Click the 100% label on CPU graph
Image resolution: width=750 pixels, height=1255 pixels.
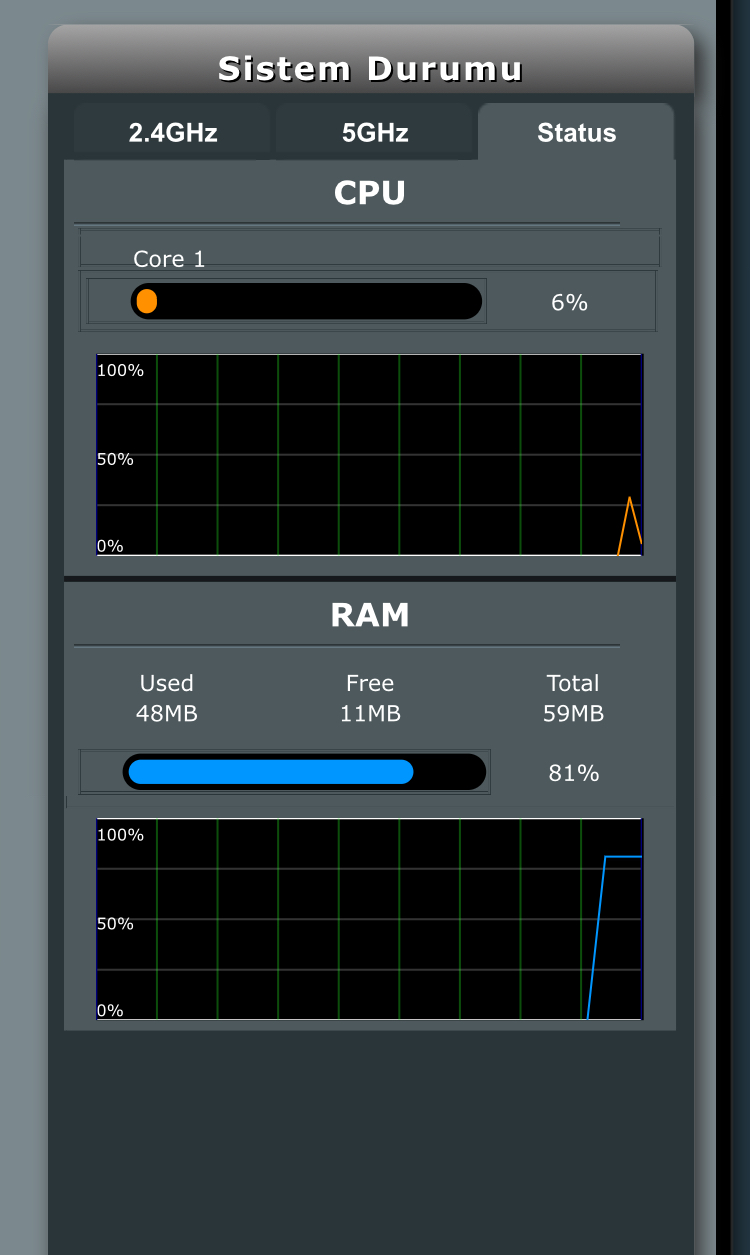pos(120,370)
